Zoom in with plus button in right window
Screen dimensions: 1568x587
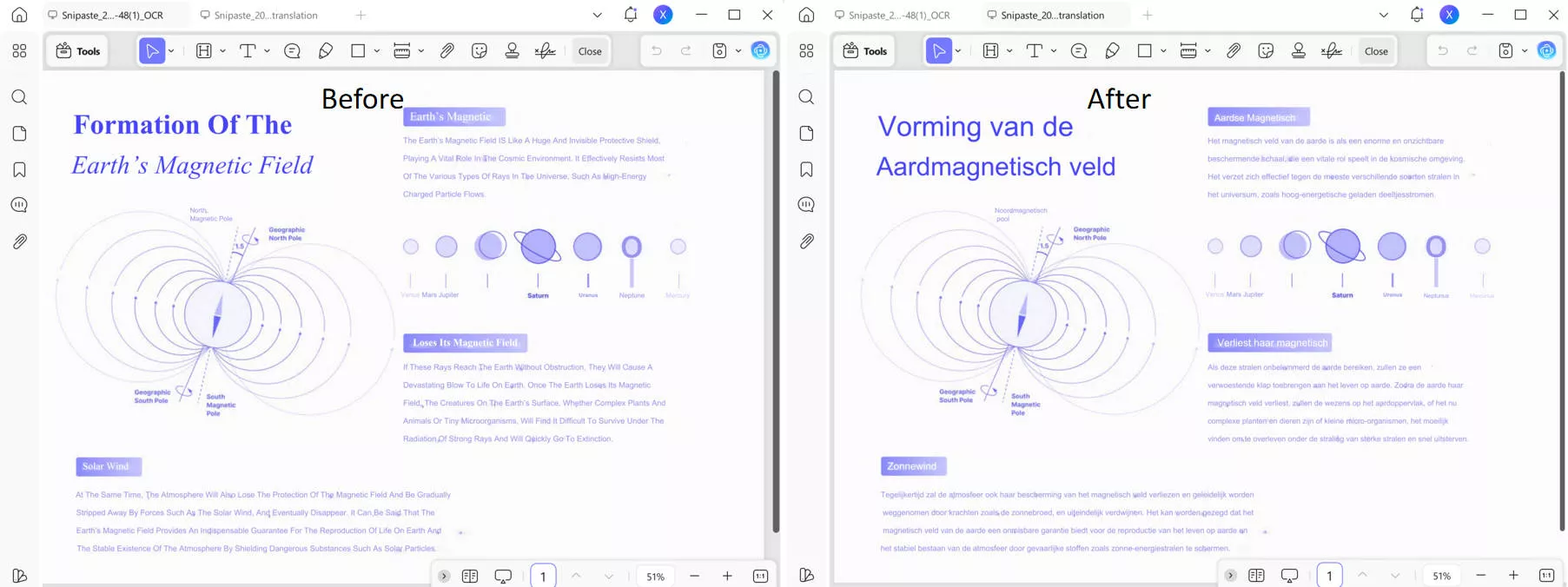click(1513, 576)
